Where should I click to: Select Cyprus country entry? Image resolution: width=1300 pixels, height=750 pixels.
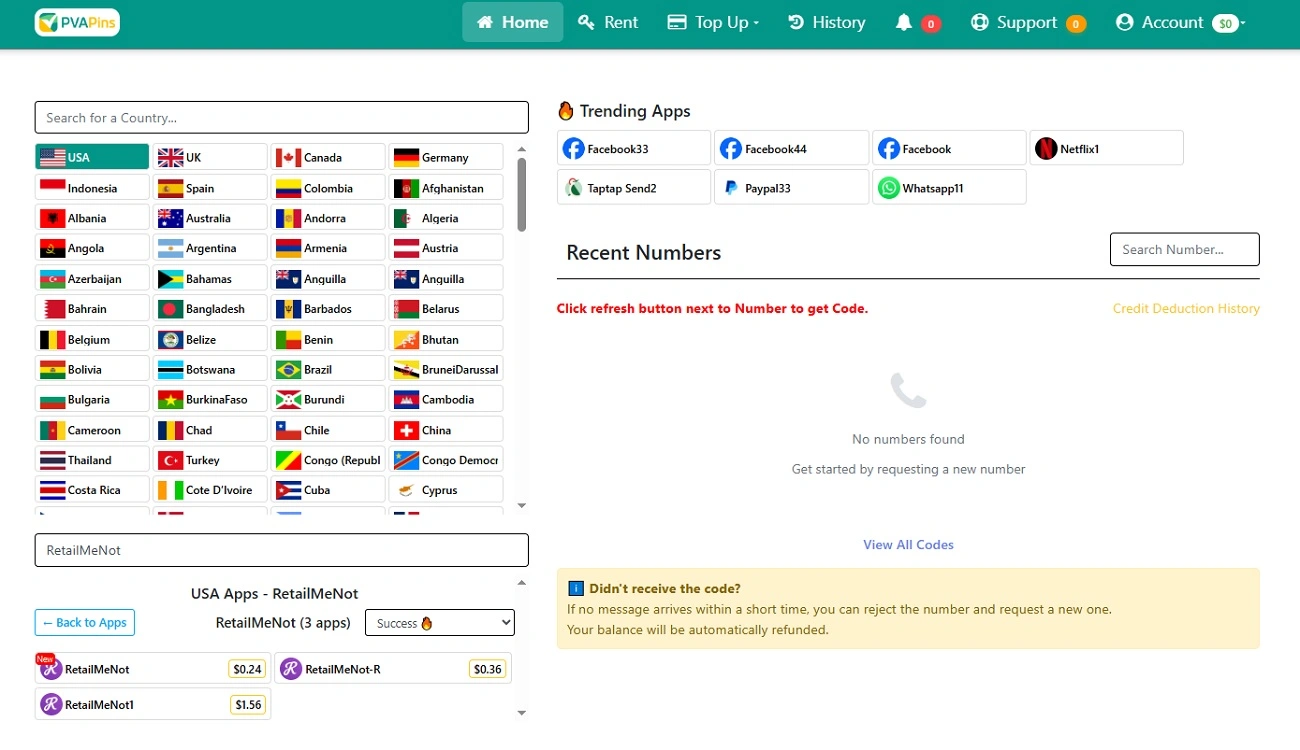coord(446,490)
